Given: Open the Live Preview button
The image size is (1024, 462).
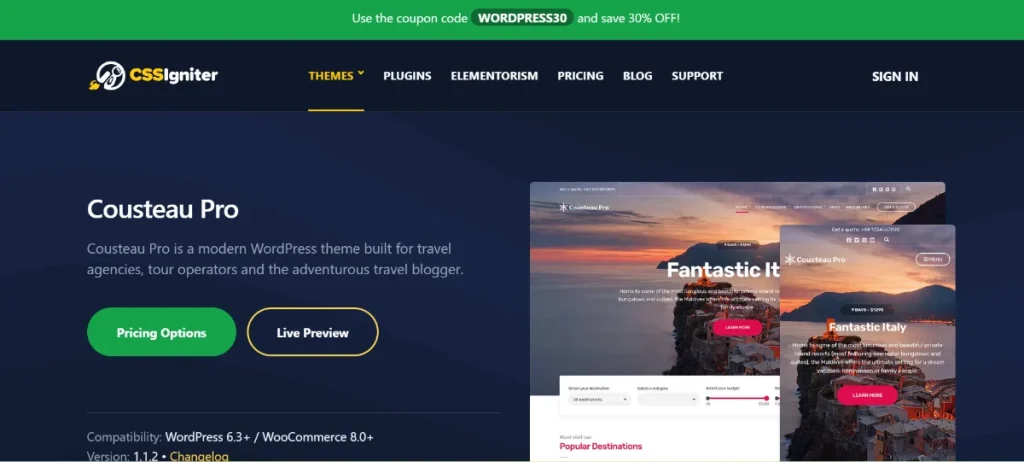Looking at the screenshot, I should coord(312,332).
